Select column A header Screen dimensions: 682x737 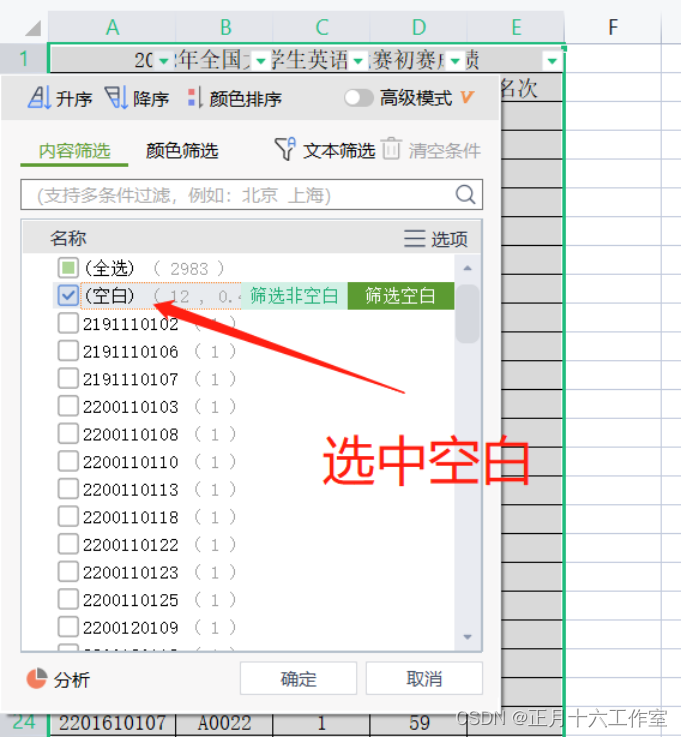click(x=112, y=27)
